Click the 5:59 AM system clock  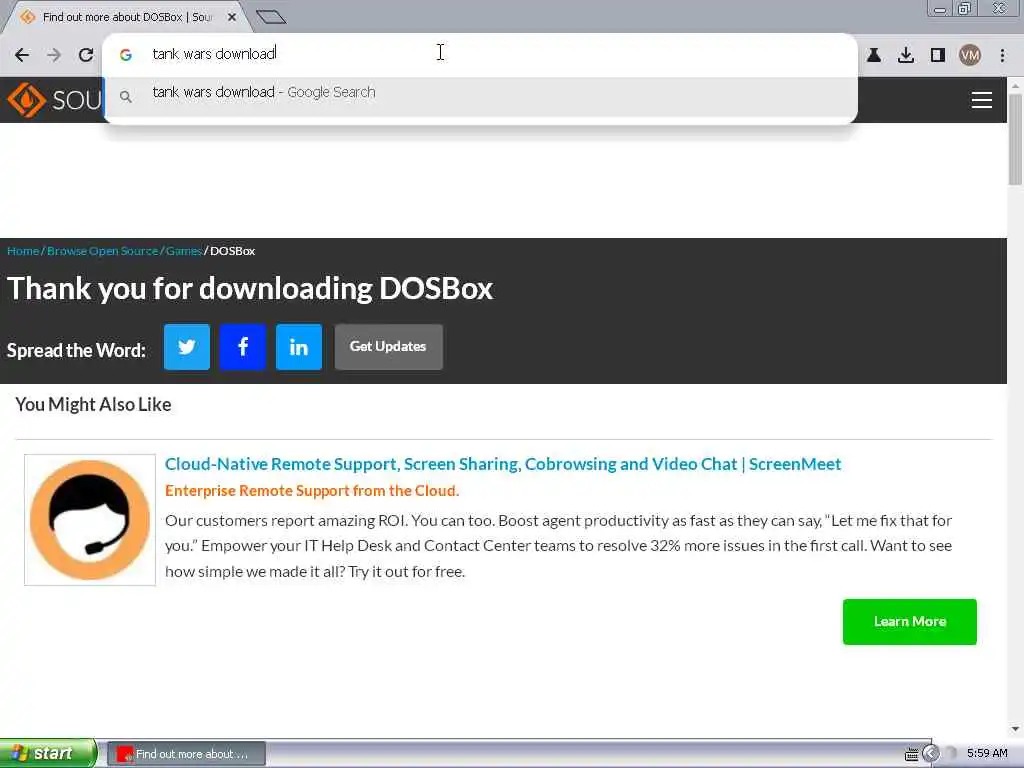click(x=987, y=754)
